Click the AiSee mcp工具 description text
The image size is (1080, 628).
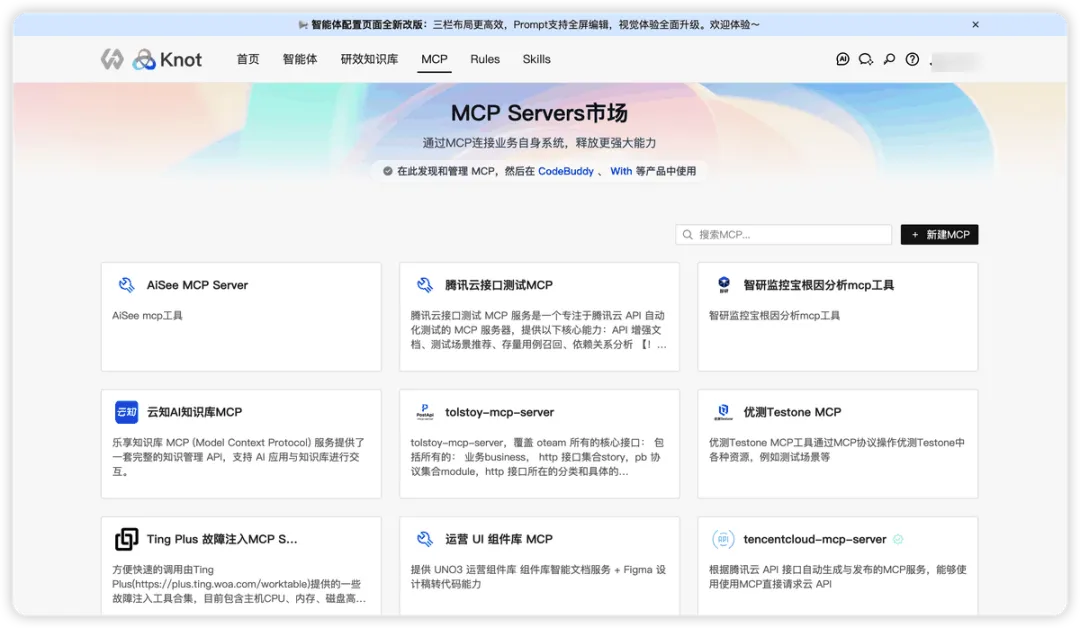(x=147, y=315)
